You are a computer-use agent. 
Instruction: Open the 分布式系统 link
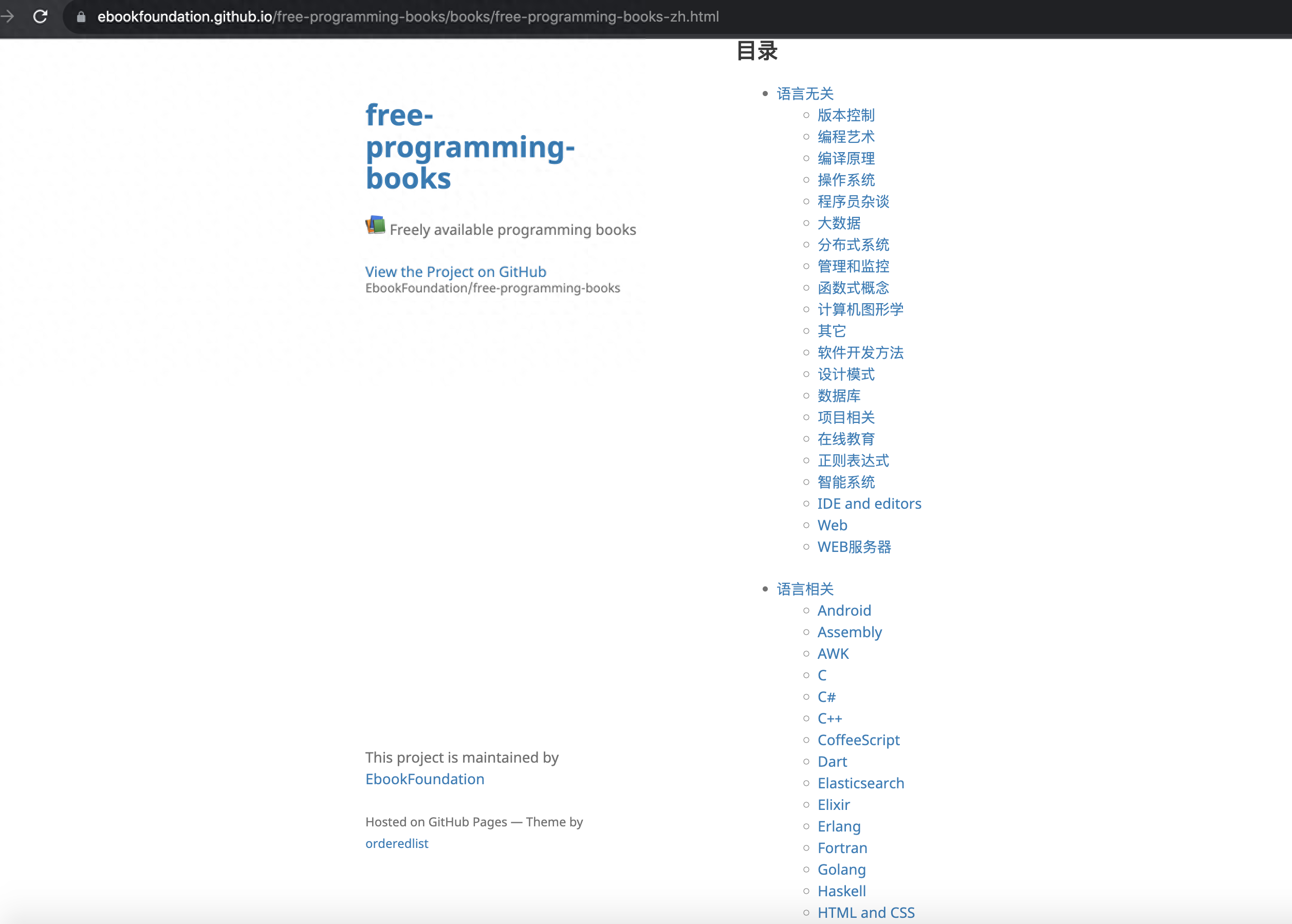click(854, 245)
